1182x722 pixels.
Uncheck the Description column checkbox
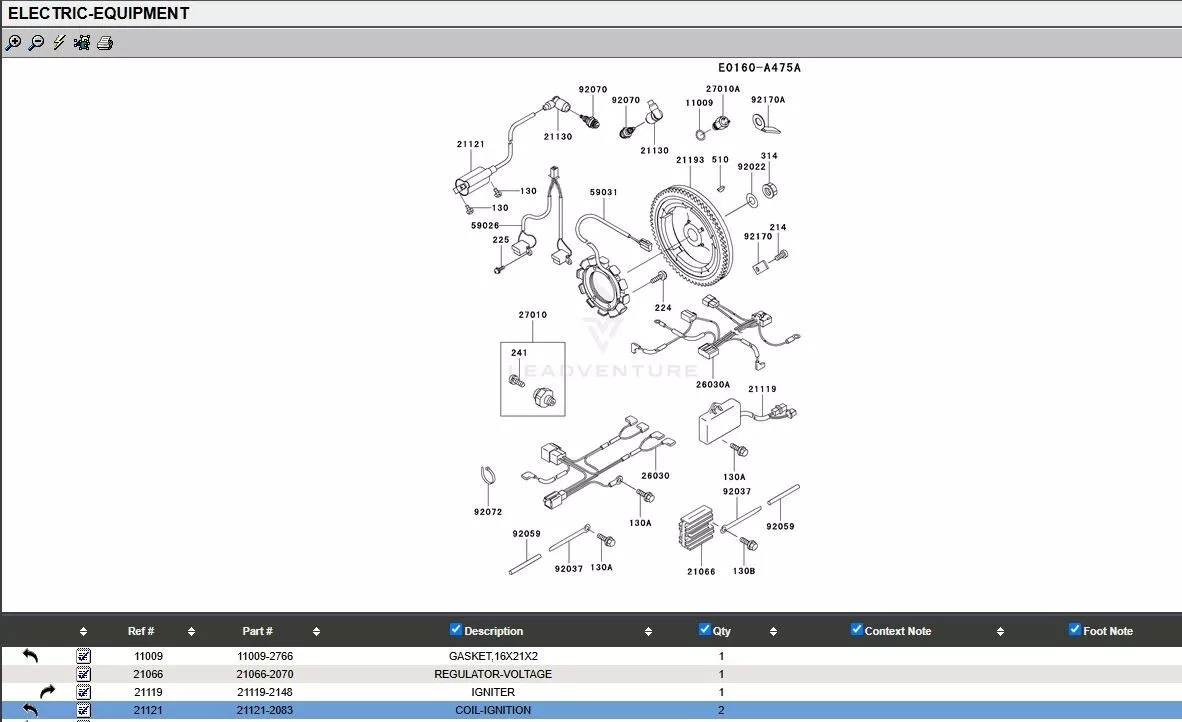(456, 630)
